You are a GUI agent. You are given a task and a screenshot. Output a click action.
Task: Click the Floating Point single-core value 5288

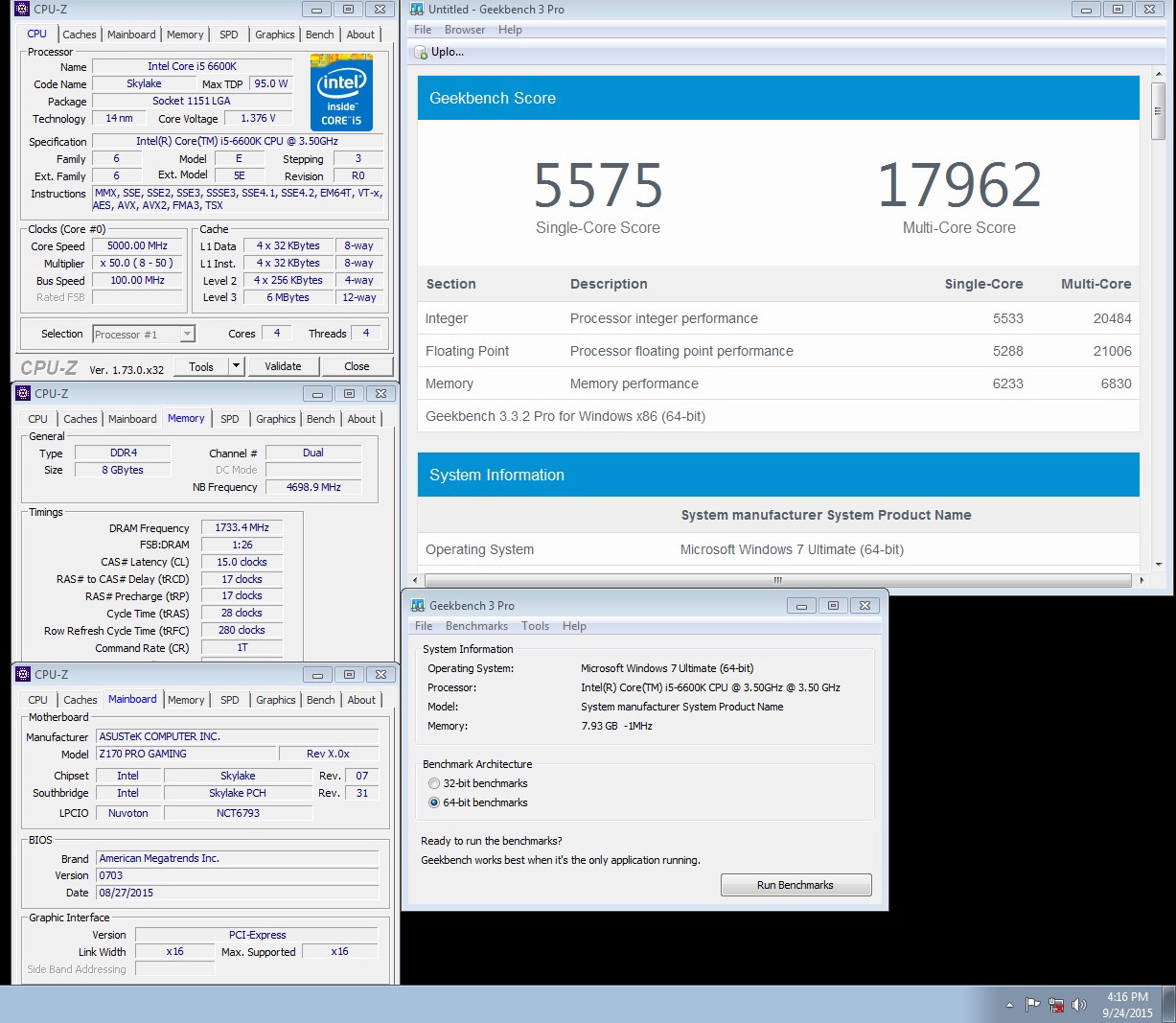[1008, 351]
